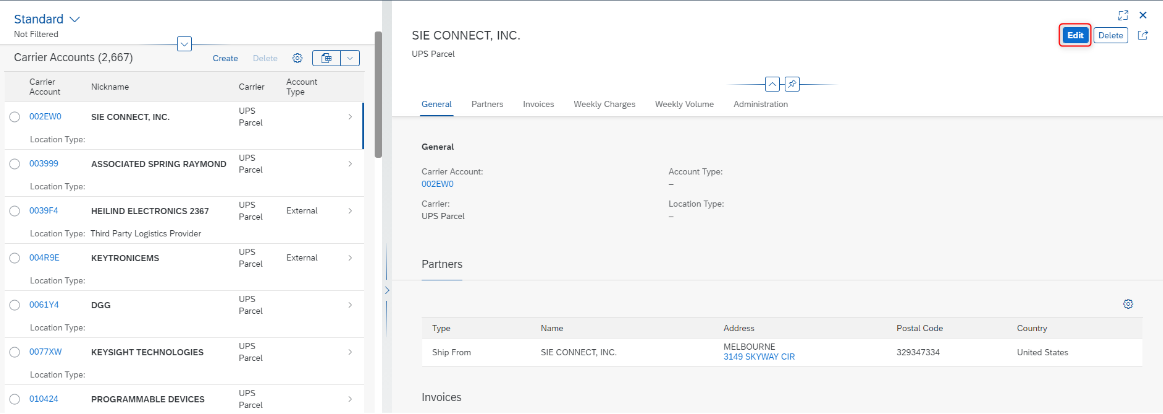Click the list panel vertical scrollbar
The image size is (1163, 414).
pos(378,94)
